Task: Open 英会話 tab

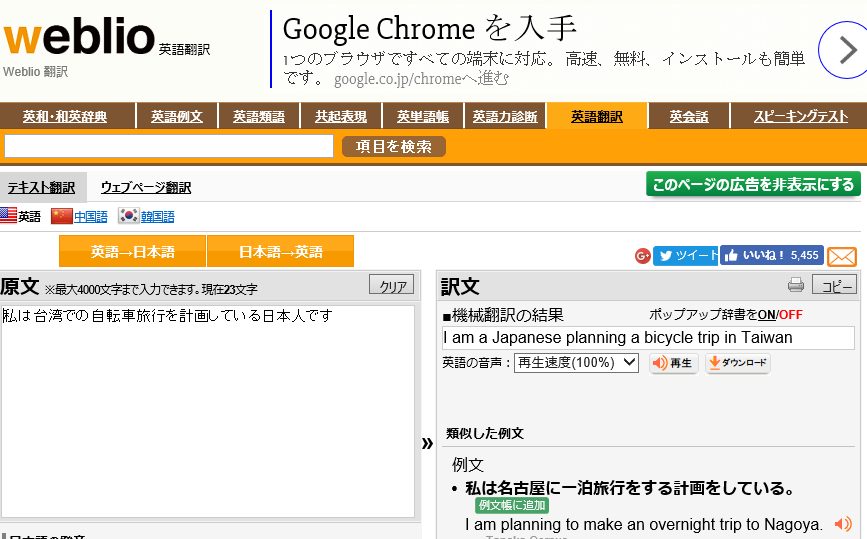Action: 689,117
